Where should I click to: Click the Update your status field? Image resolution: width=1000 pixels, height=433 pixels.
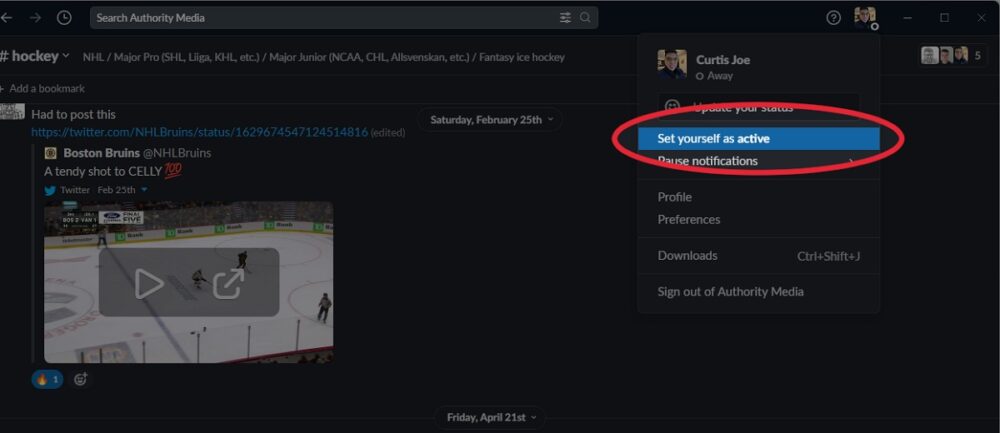click(x=758, y=106)
